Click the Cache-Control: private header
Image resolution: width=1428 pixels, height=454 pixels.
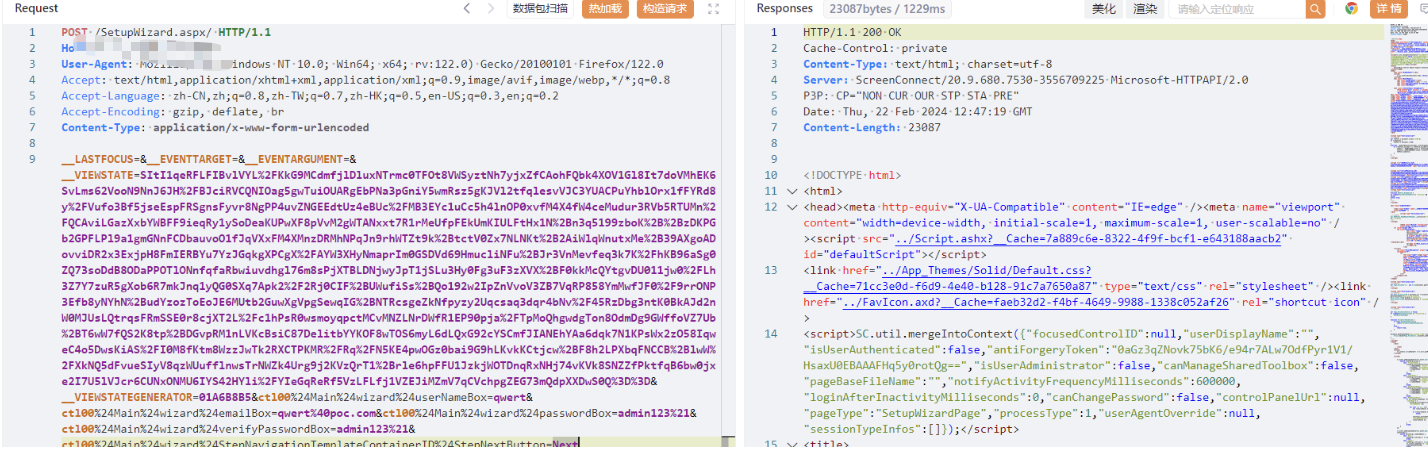(x=875, y=48)
